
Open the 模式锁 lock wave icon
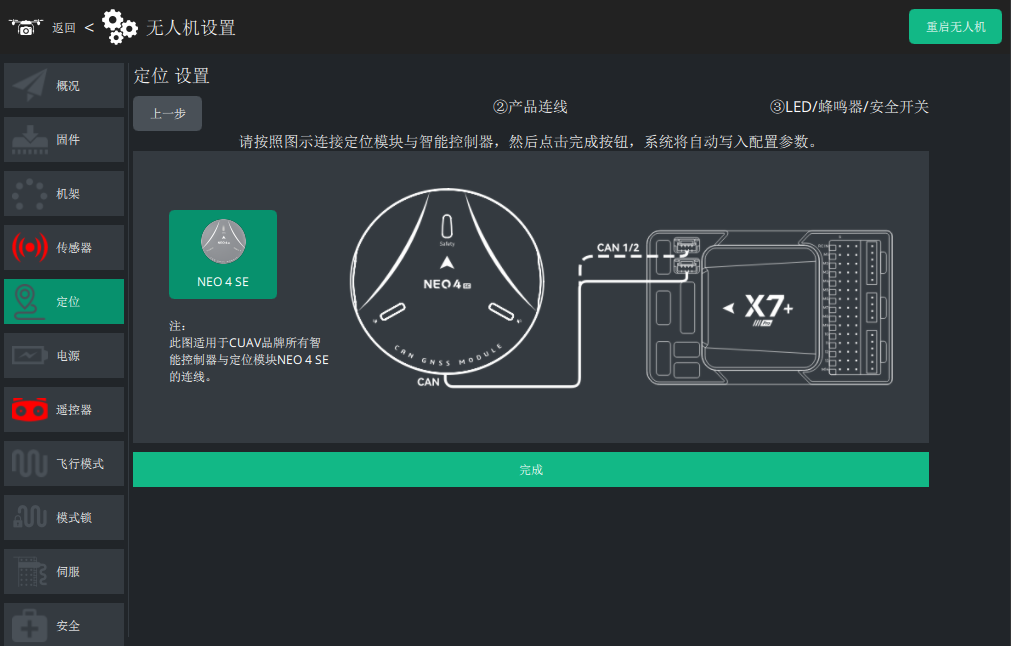click(30, 518)
